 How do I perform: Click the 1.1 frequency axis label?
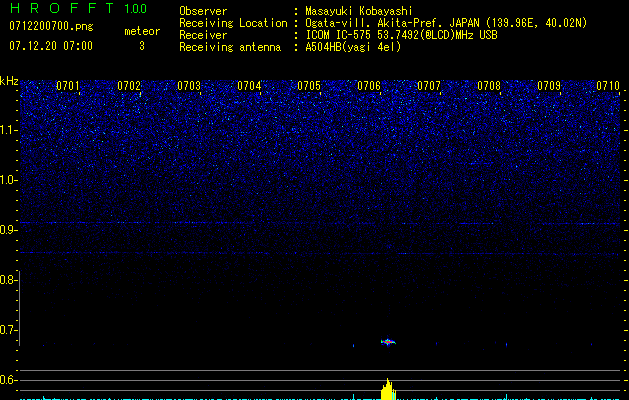(x=8, y=130)
